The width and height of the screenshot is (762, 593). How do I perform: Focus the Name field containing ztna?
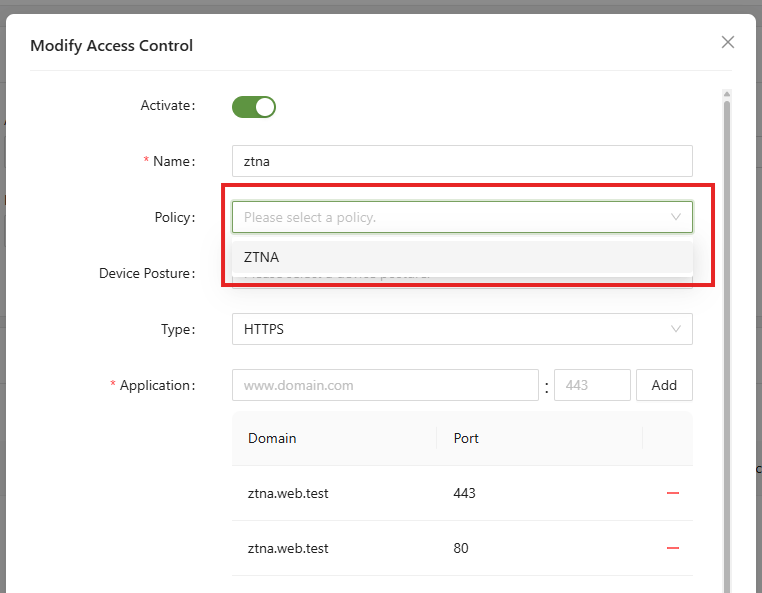coord(461,161)
